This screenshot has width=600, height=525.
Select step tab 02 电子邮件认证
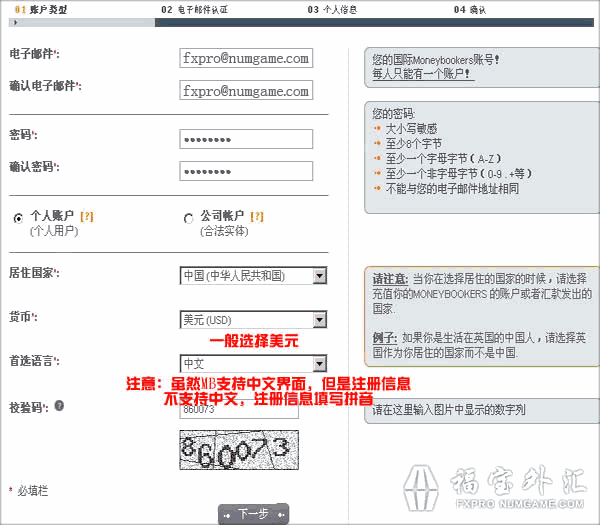click(194, 10)
